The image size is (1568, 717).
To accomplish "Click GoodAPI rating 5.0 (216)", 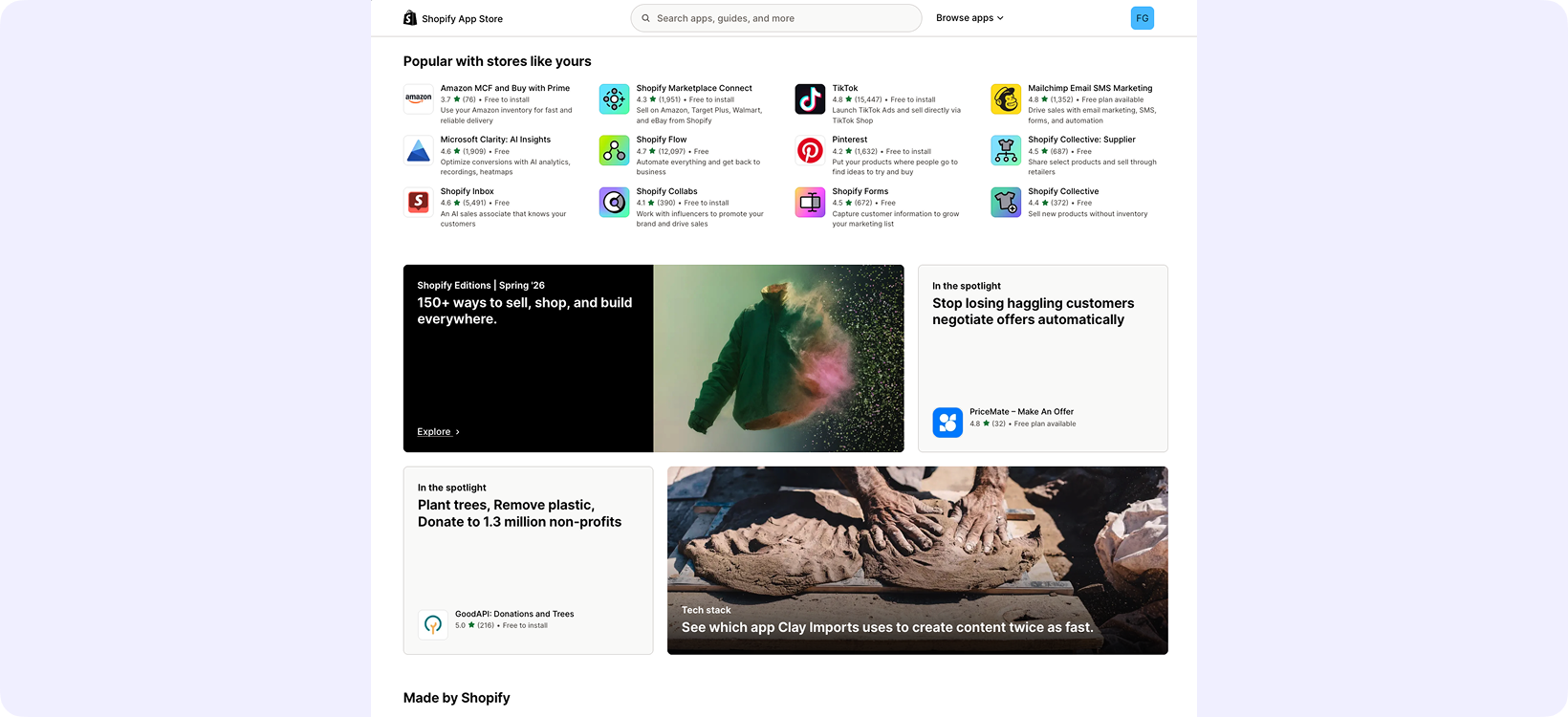I will [x=474, y=625].
